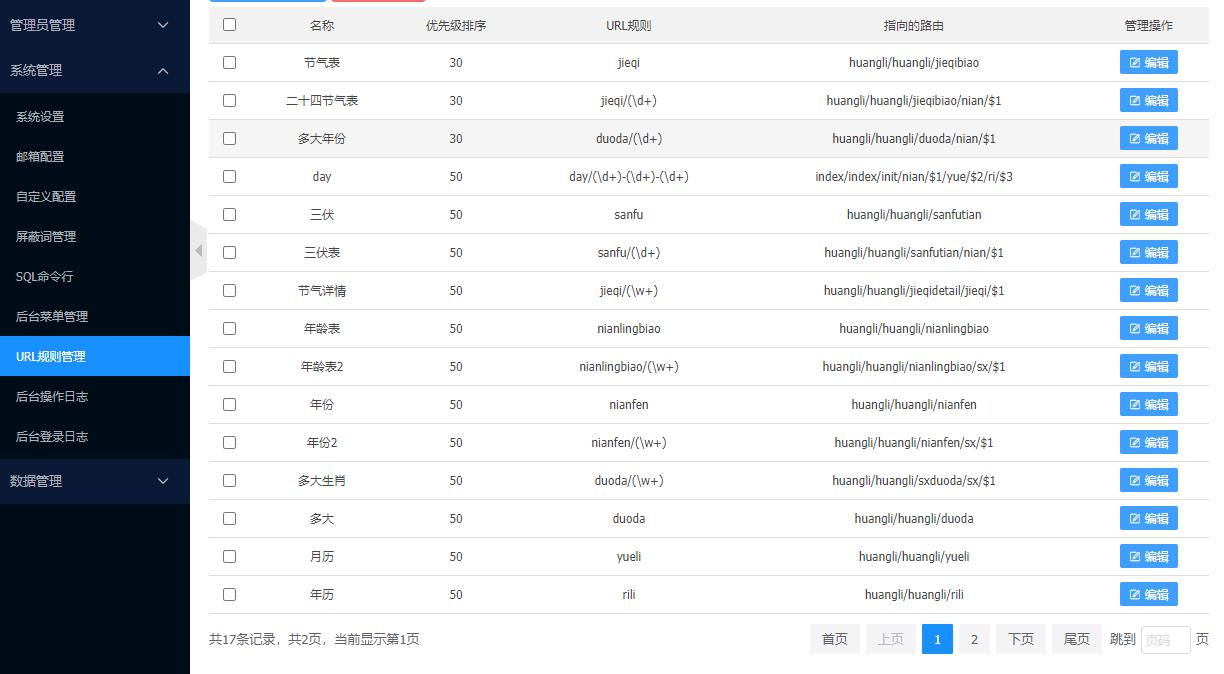The height and width of the screenshot is (674, 1224).
Task: Click the edit icon for 节气表 row
Action: [x=1135, y=63]
